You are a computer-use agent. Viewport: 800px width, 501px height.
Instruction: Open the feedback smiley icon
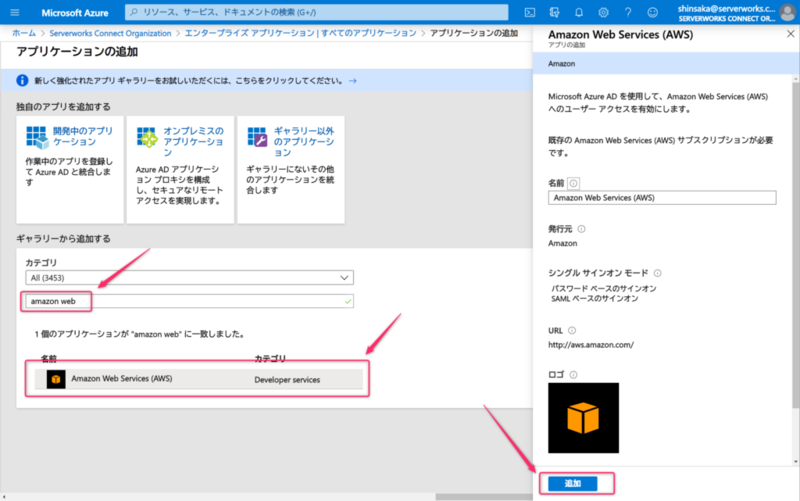(x=652, y=12)
